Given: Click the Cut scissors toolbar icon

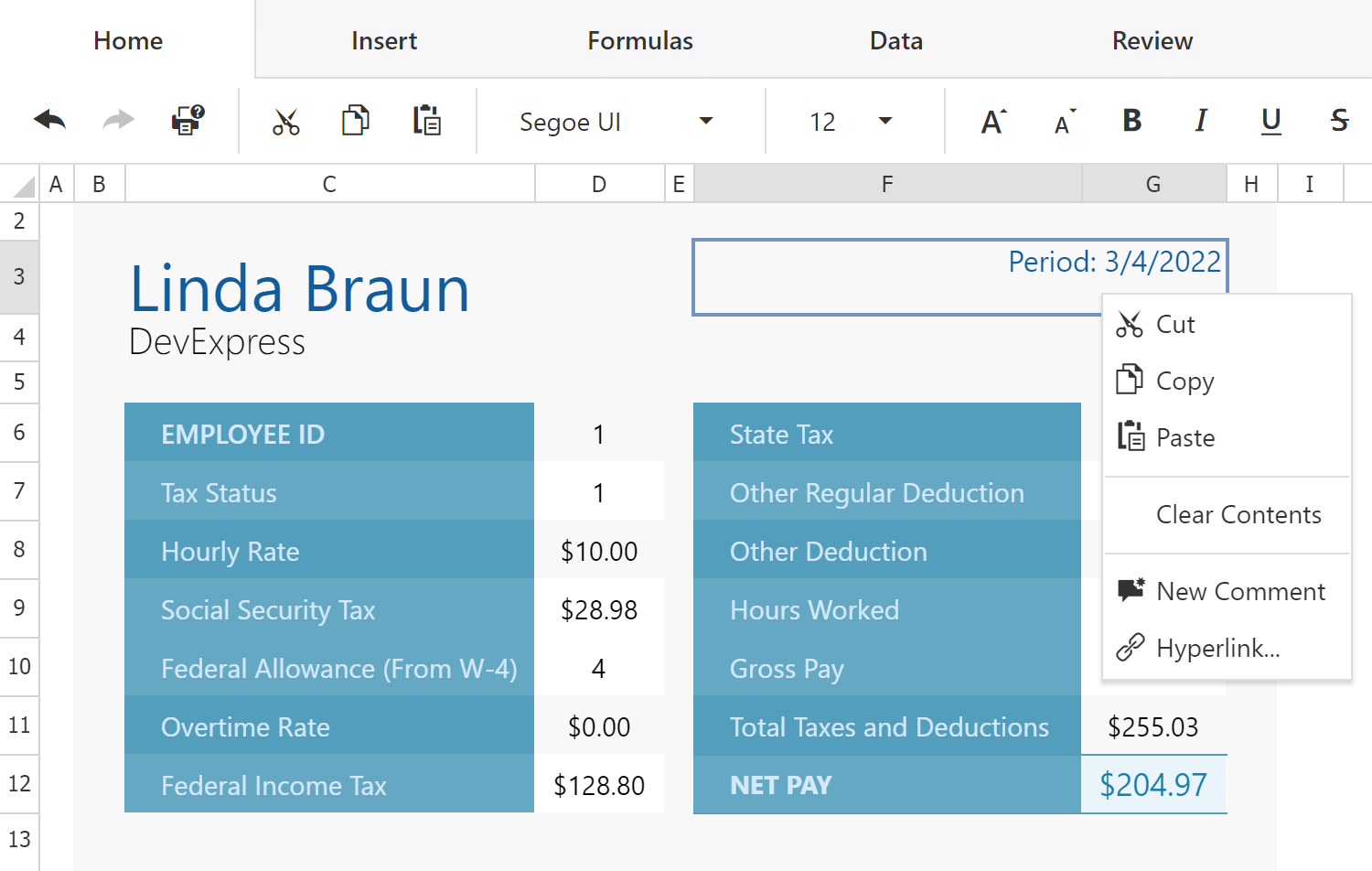Looking at the screenshot, I should click(x=286, y=122).
